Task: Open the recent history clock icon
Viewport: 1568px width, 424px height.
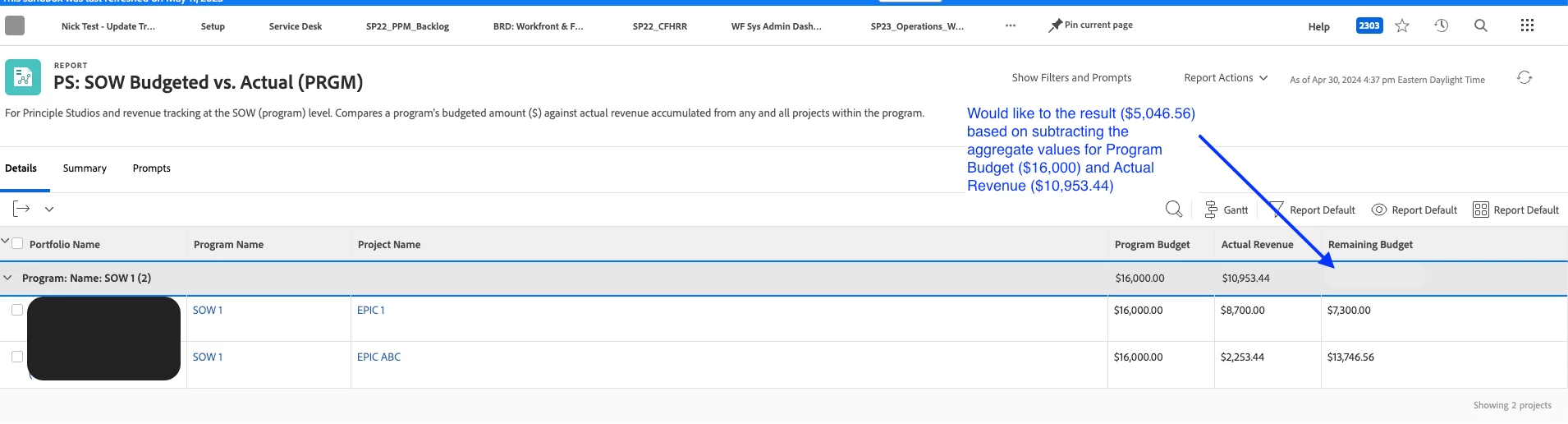Action: [1442, 25]
